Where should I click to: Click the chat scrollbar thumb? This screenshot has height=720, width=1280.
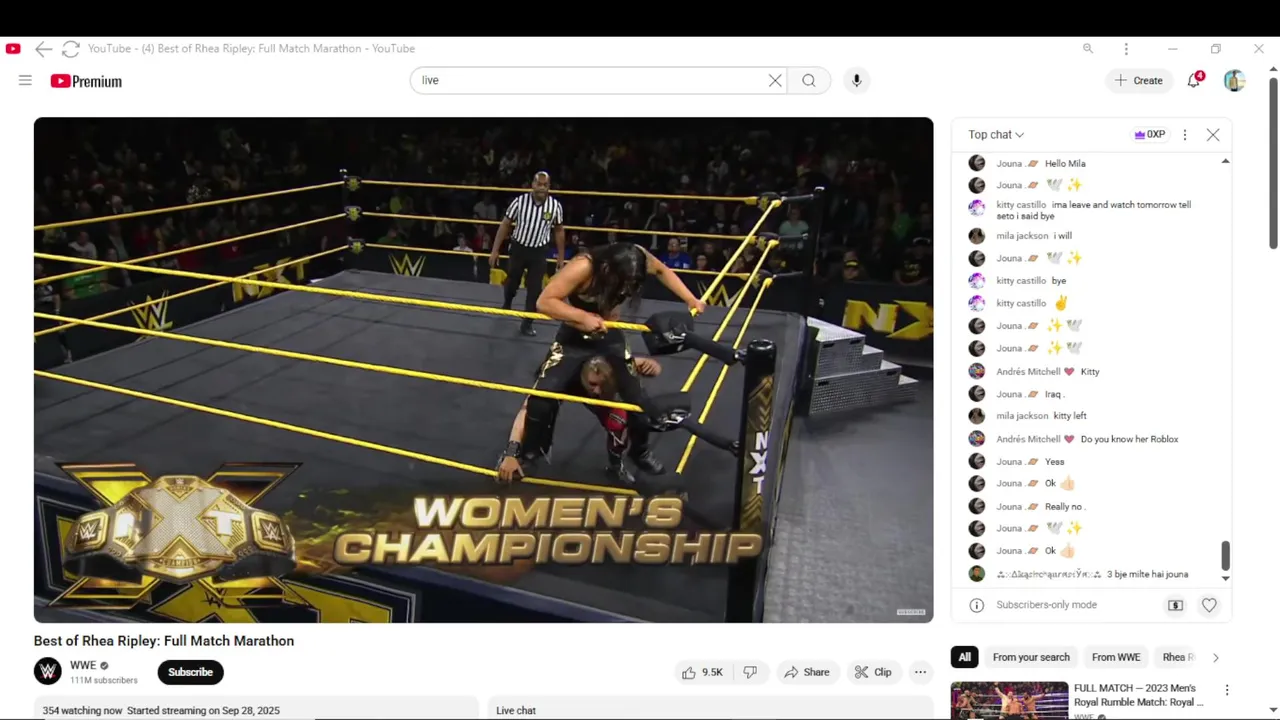[1225, 556]
